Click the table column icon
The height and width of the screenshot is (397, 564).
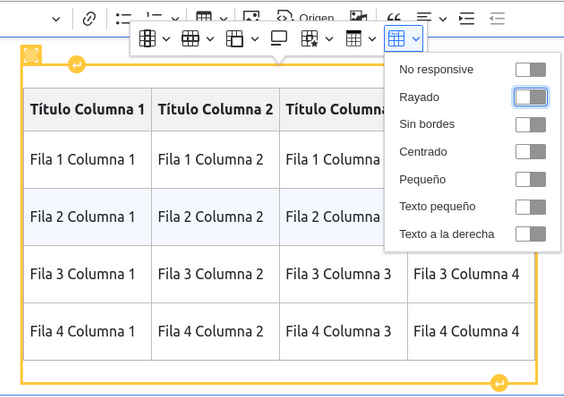point(147,38)
